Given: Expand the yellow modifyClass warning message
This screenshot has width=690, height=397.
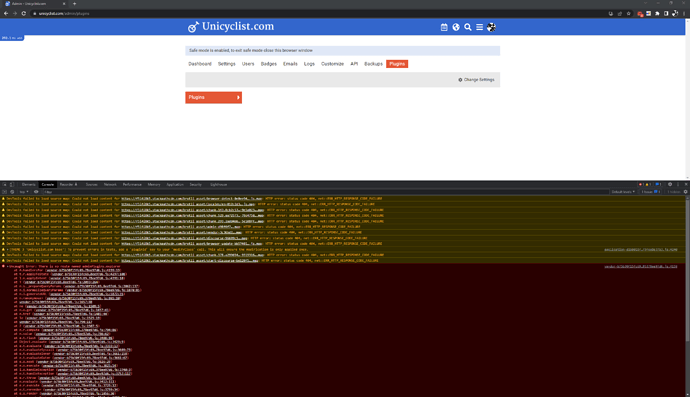Looking at the screenshot, I should pos(7,250).
